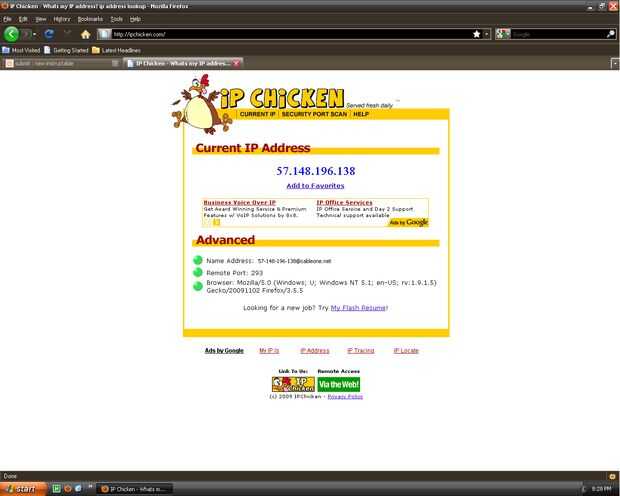Screen dimensions: 620x496
Task: Open the Most Visited bookmarks folder
Action: pos(21,50)
